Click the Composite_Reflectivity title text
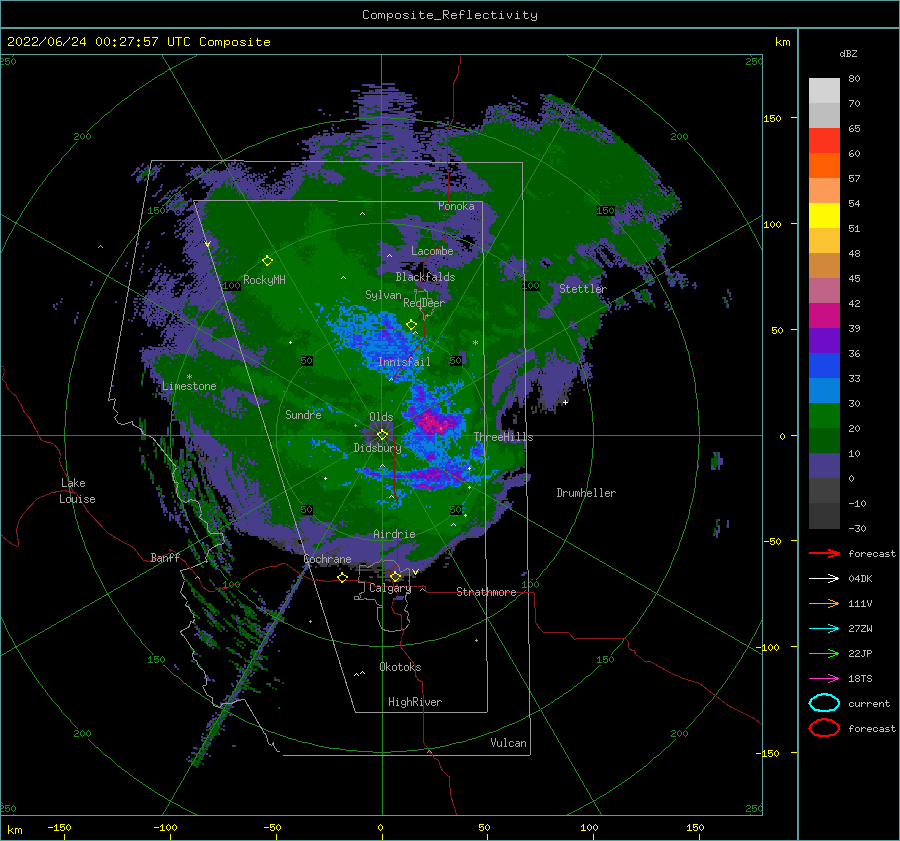The image size is (900, 841). (x=450, y=15)
